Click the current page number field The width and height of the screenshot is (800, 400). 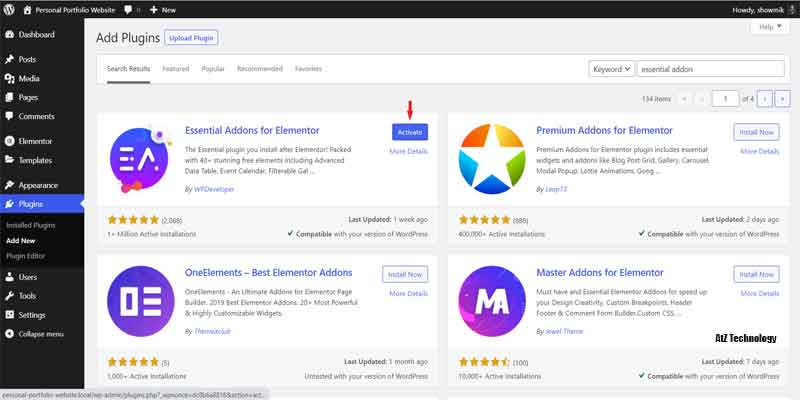click(725, 98)
